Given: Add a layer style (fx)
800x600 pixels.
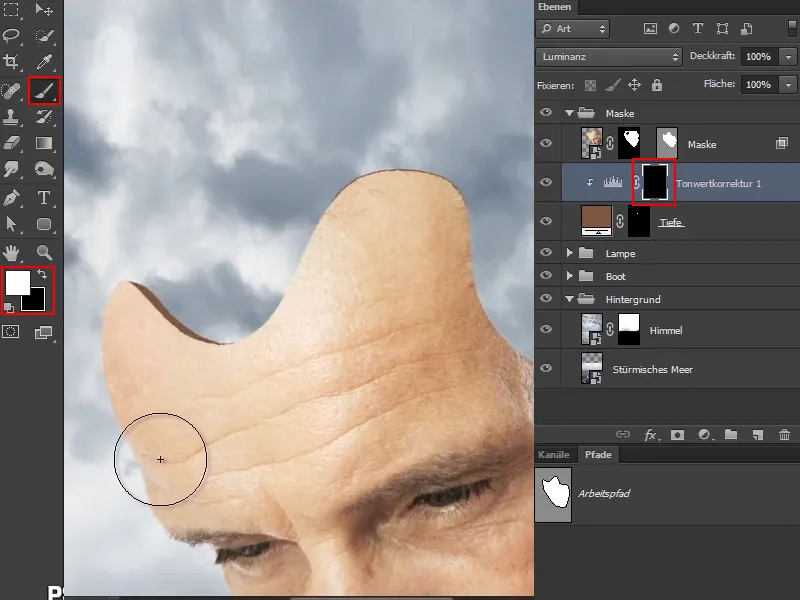Looking at the screenshot, I should 651,435.
